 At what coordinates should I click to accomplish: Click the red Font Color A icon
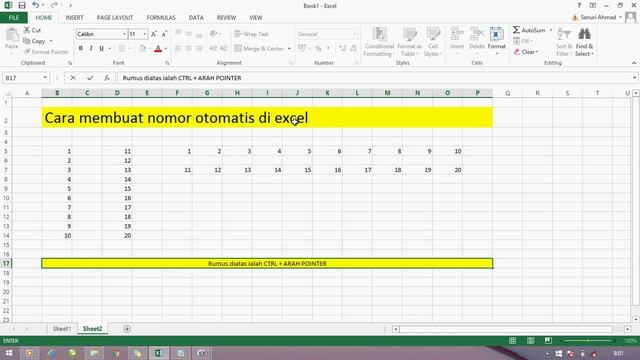[x=158, y=49]
